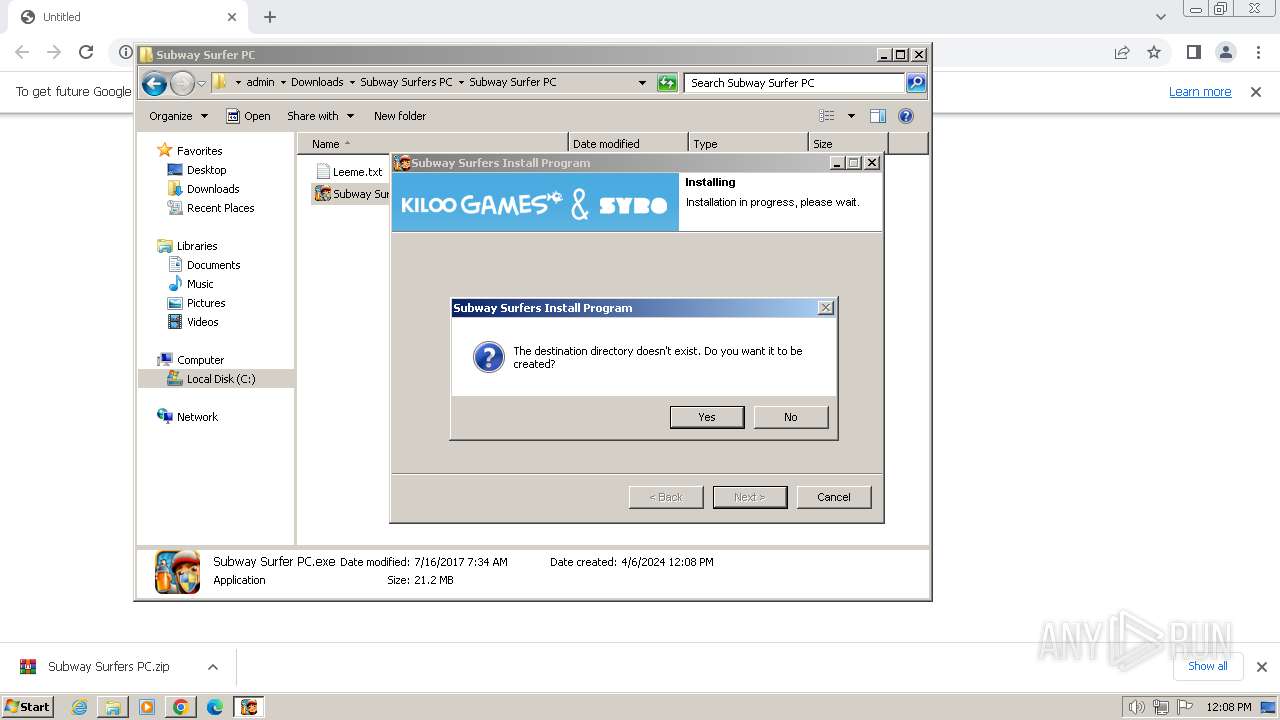Select Network in the navigation pane

click(x=197, y=417)
